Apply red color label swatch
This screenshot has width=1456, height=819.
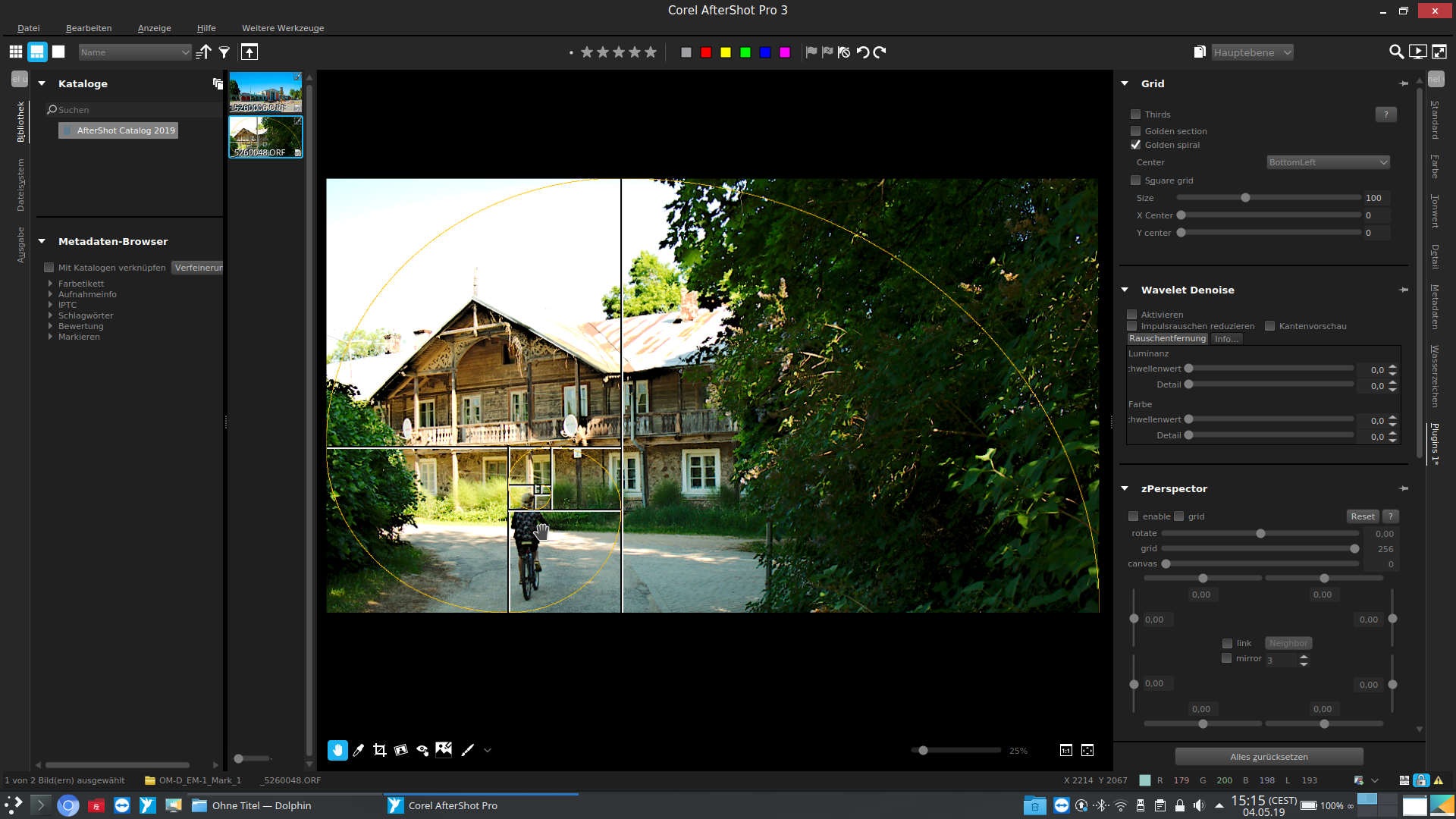point(706,52)
